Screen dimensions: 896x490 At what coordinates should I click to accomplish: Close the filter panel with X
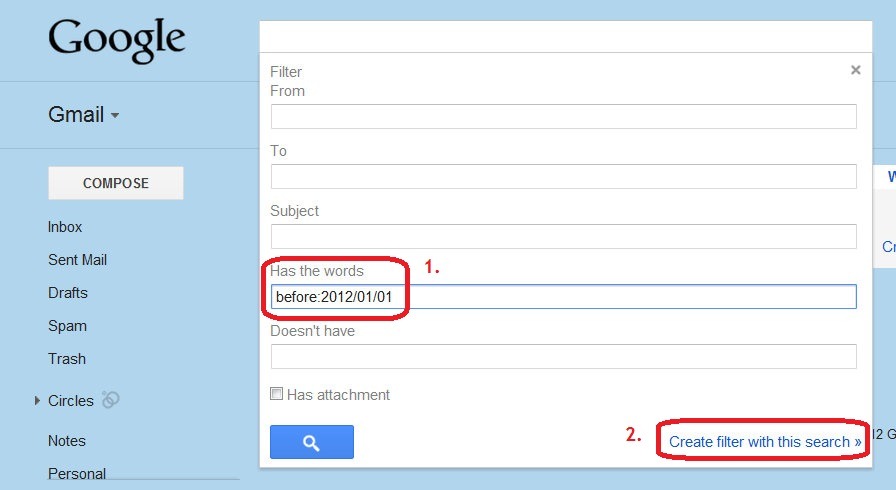tap(855, 70)
